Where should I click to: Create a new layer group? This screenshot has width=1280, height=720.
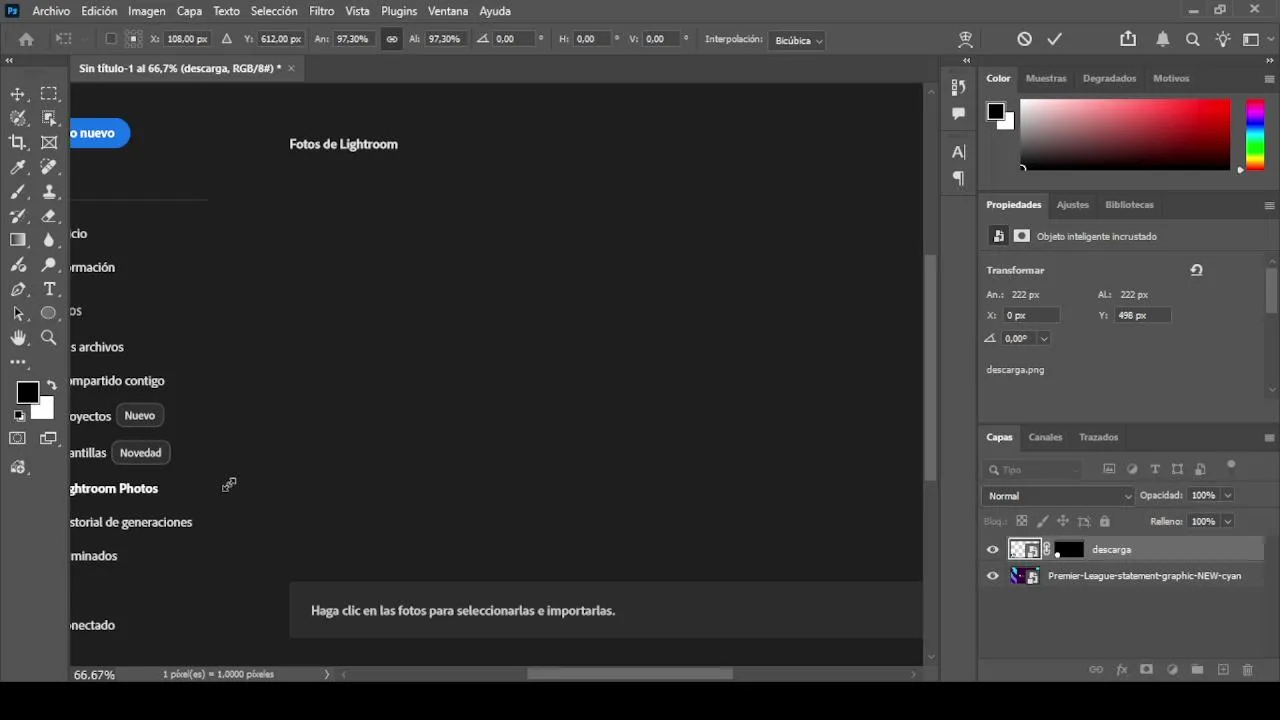pos(1197,670)
